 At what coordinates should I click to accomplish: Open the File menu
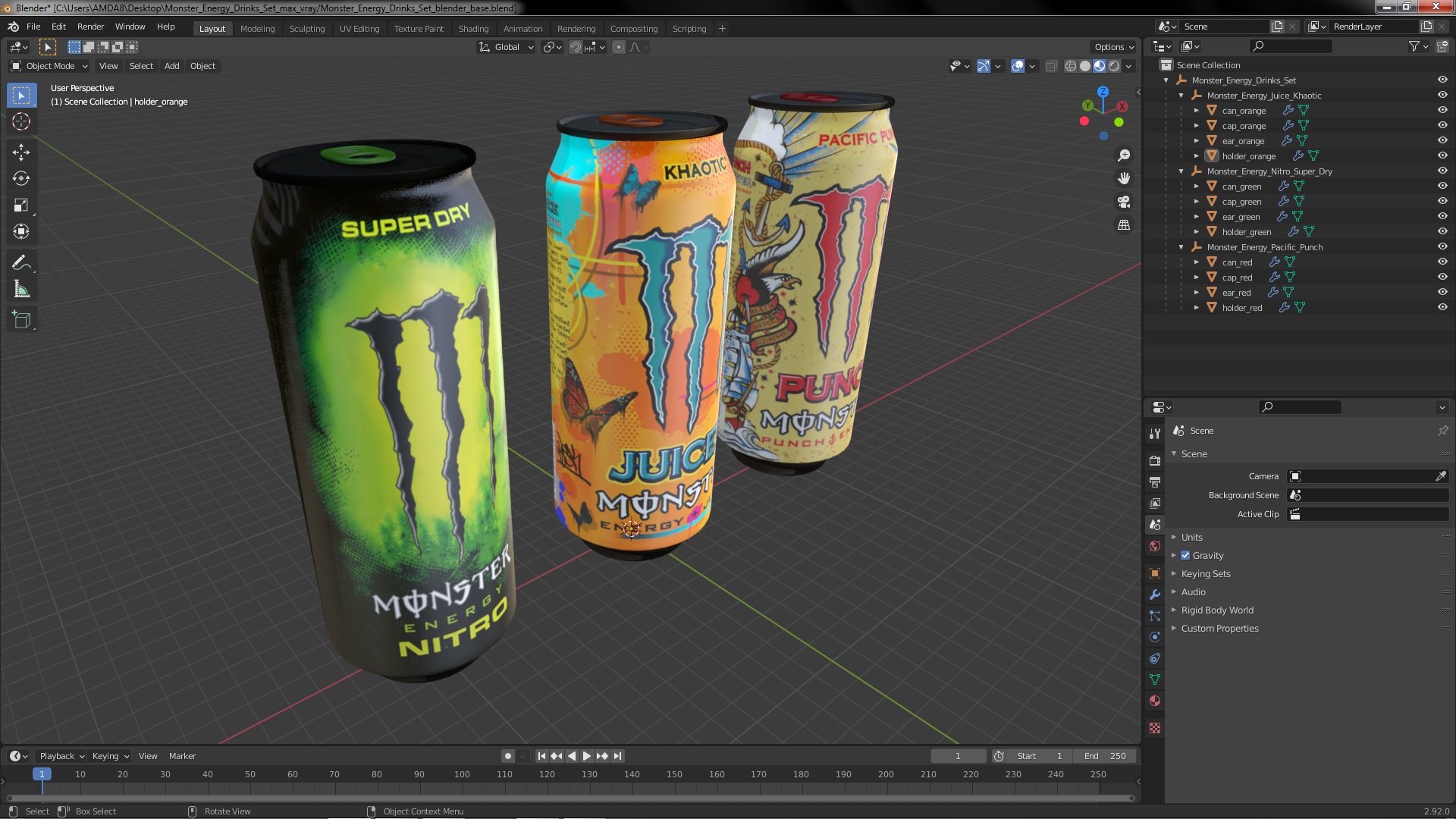click(x=33, y=27)
